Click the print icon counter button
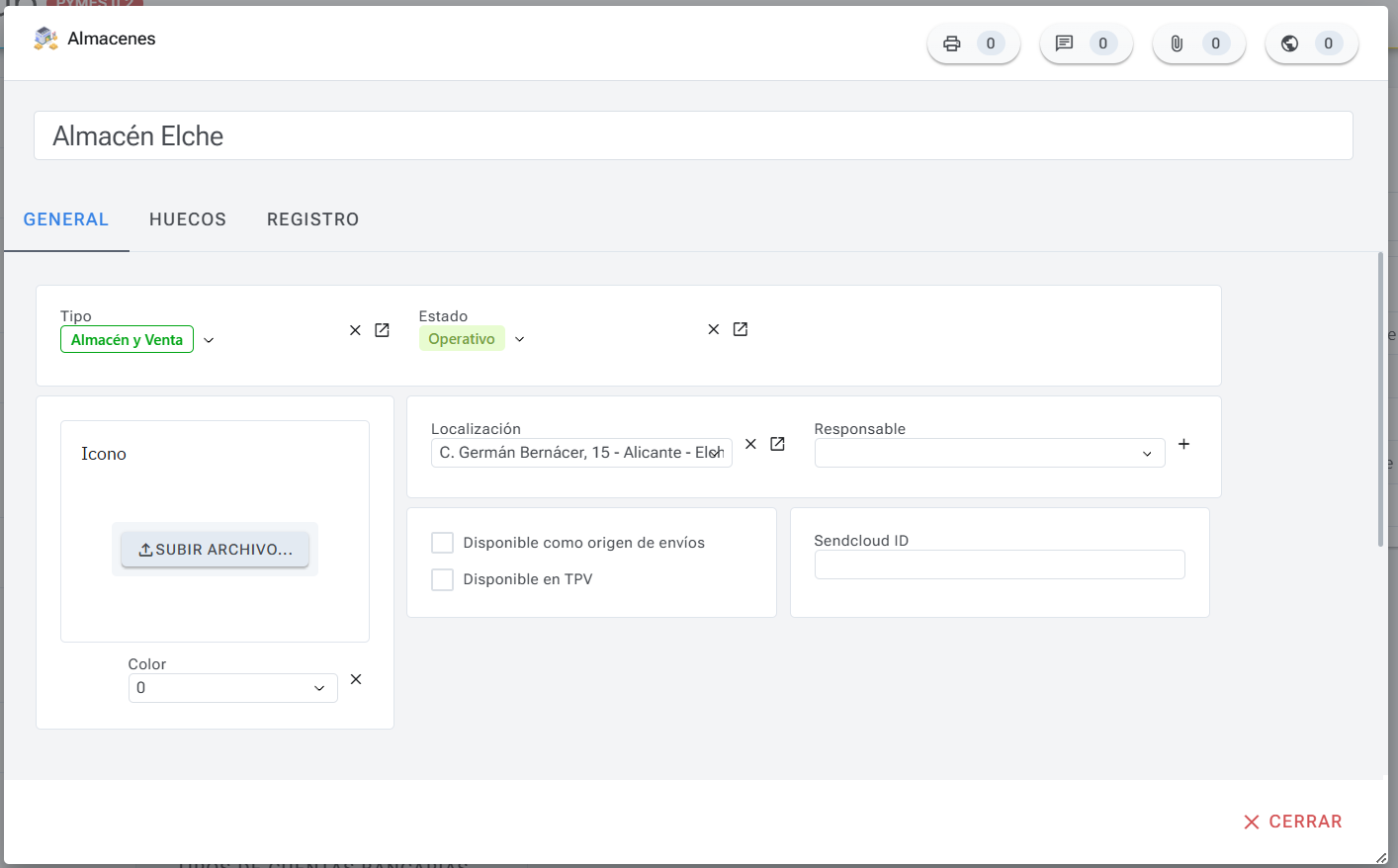Image resolution: width=1398 pixels, height=868 pixels. pyautogui.click(x=973, y=43)
